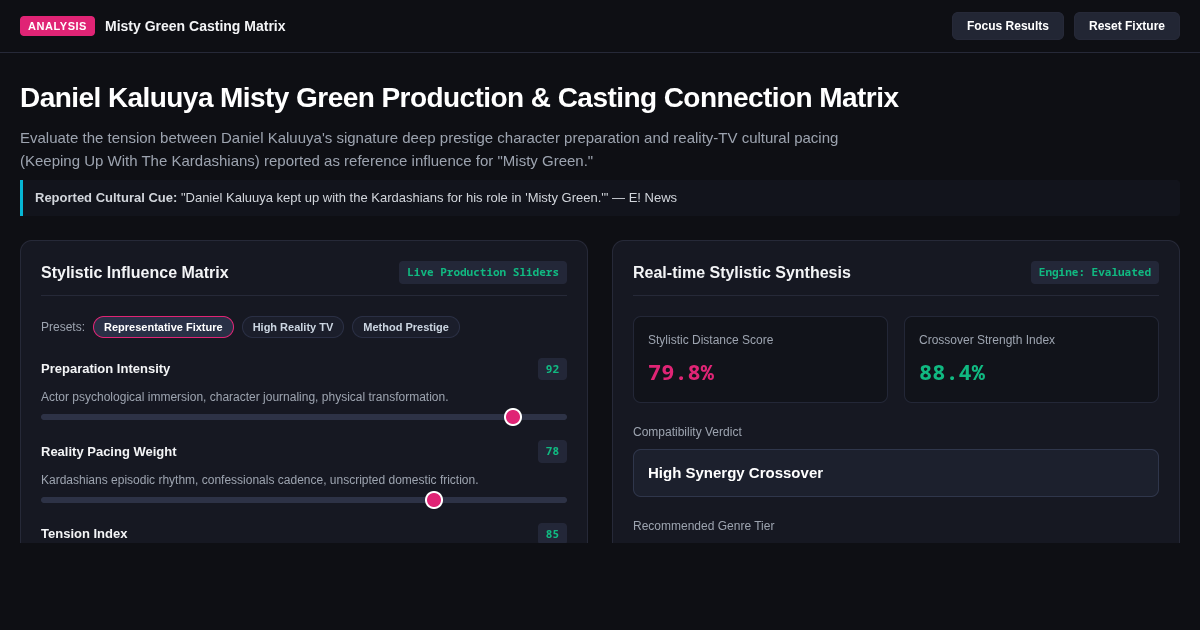Click the High Synergy Crossover verdict box
Viewport: 1200px width, 630px height.
tap(896, 473)
